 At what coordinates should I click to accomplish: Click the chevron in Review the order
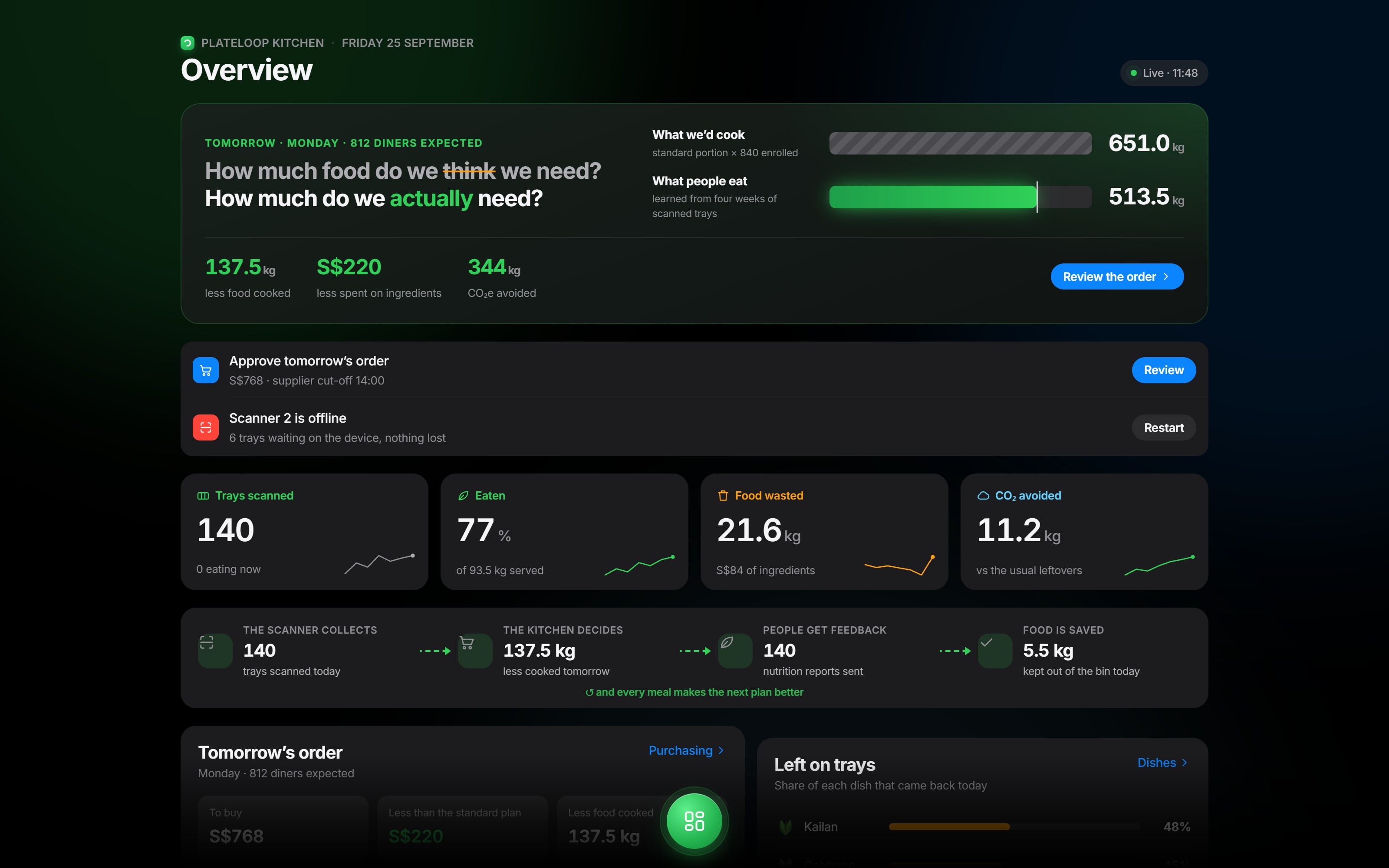1166,277
